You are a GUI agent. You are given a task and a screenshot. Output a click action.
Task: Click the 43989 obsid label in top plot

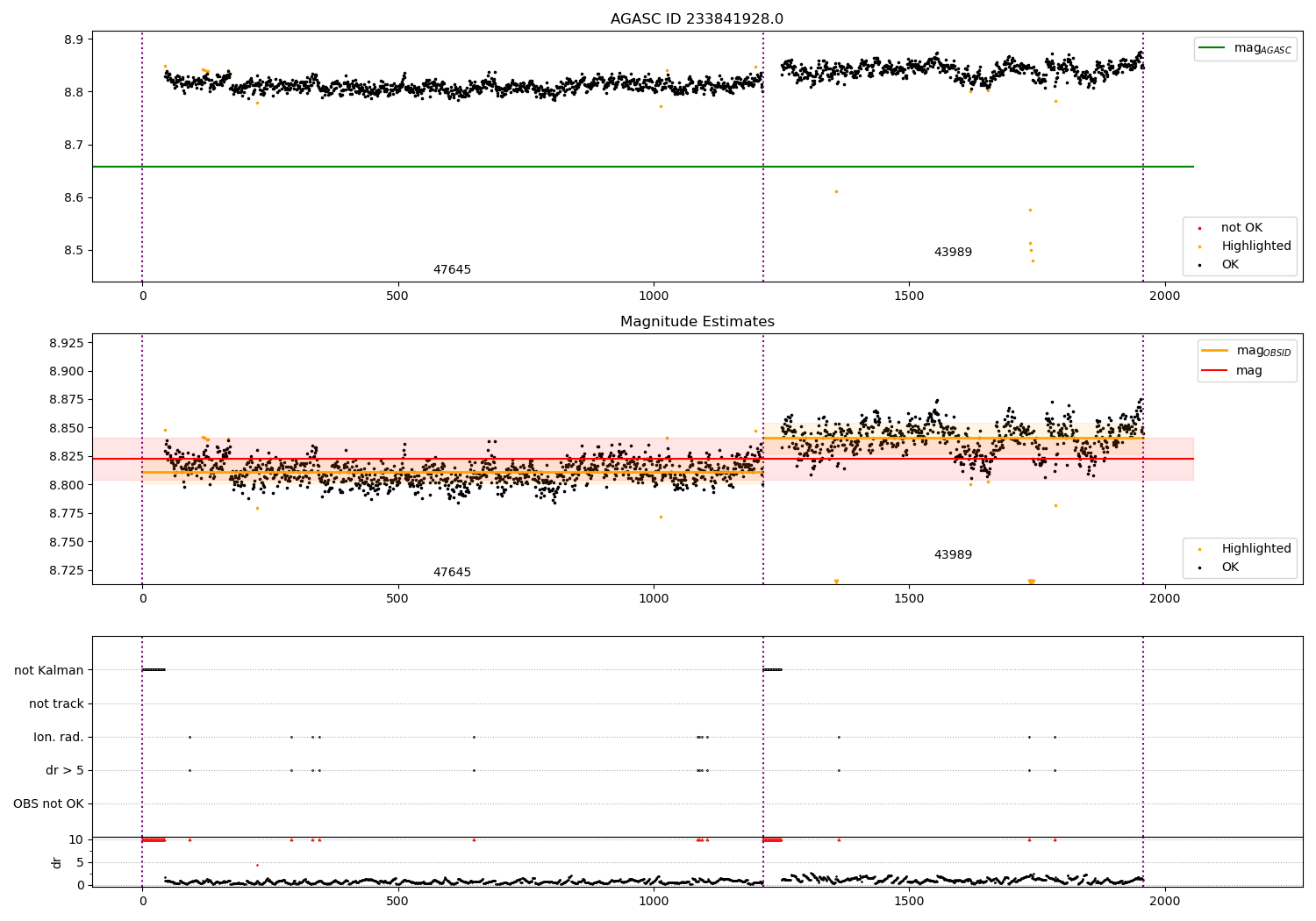(953, 253)
